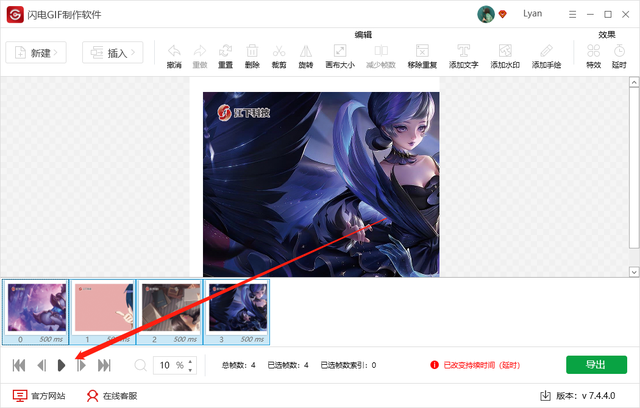Open the 延时 delay tool

click(619, 56)
